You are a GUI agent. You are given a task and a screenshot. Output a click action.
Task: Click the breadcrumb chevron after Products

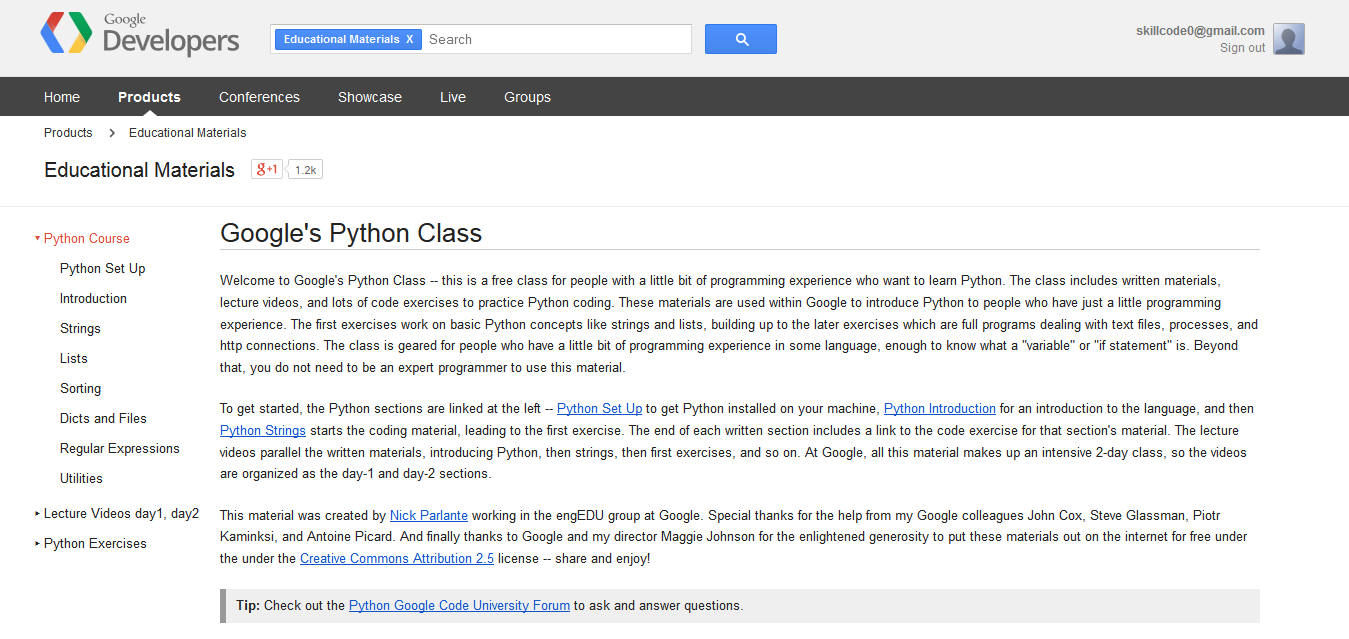pyautogui.click(x=111, y=132)
